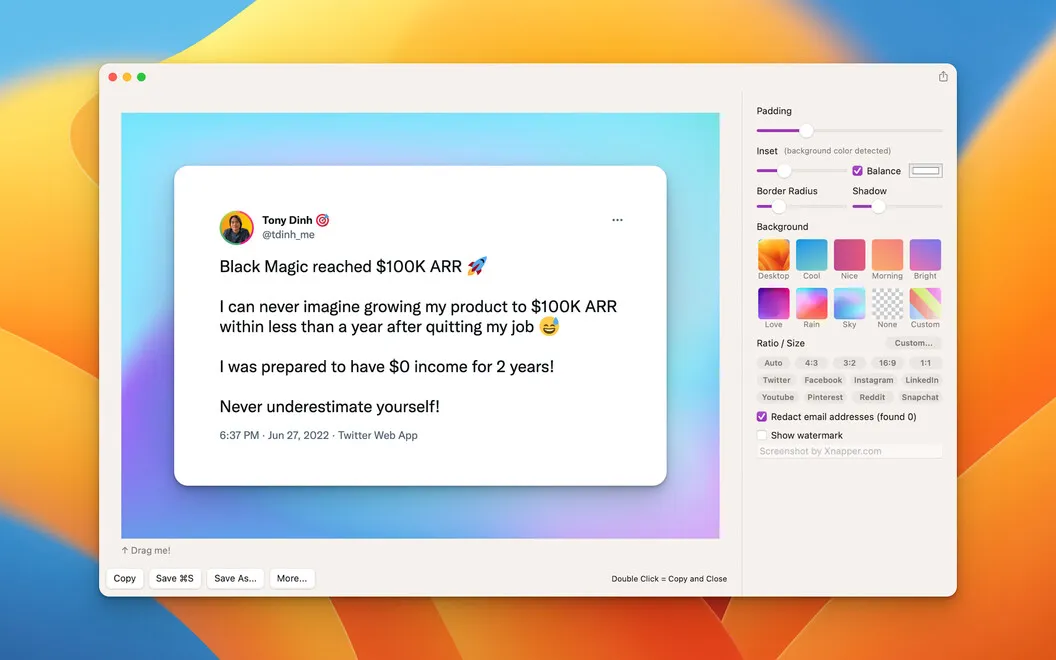Select the Cool background preset
1056x660 pixels.
coord(812,255)
